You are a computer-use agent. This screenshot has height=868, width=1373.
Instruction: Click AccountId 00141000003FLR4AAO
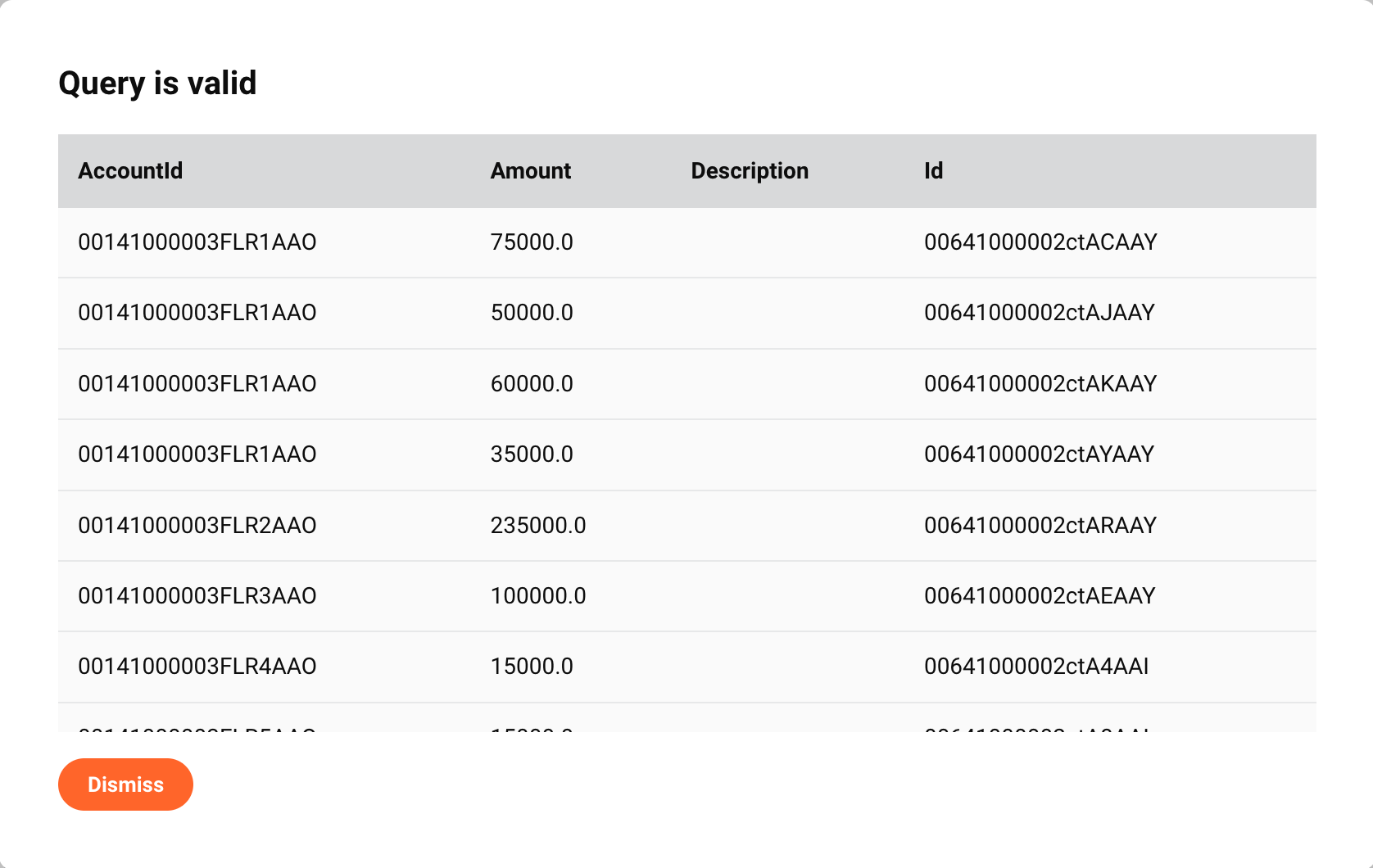[197, 667]
